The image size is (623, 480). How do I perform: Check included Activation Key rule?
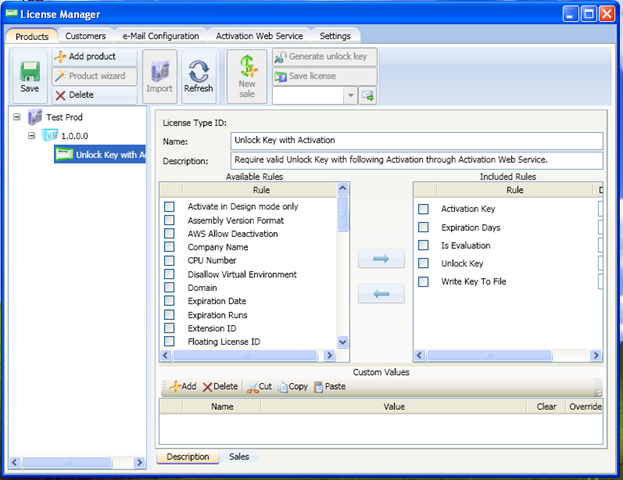(x=424, y=209)
